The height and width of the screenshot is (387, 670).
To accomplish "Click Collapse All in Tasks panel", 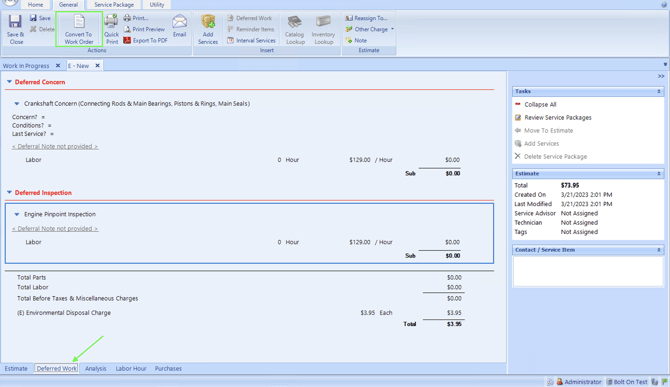I will (535, 104).
